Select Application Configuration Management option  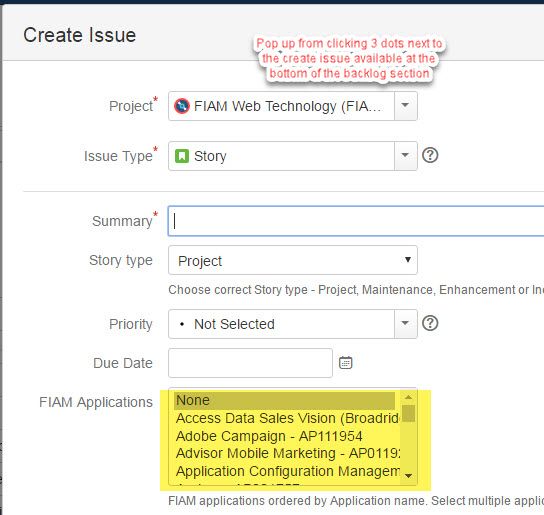[x=287, y=471]
